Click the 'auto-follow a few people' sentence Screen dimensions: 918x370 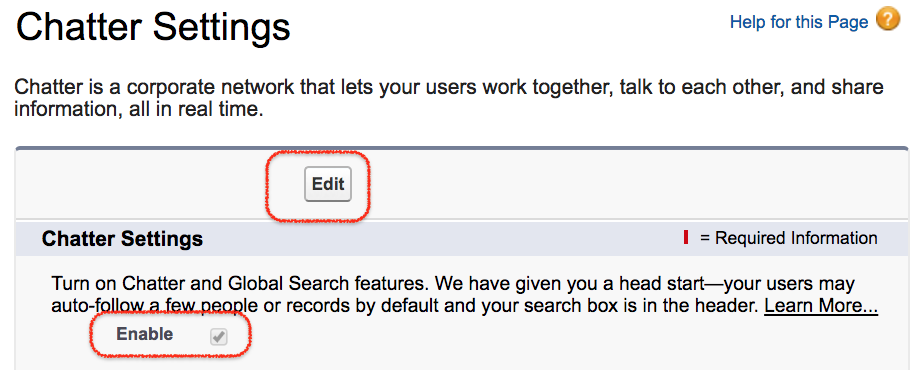[x=406, y=306]
